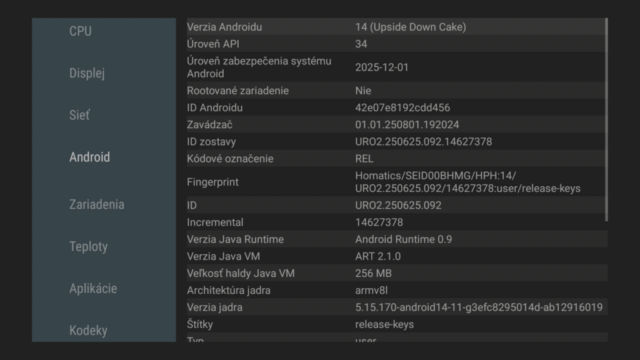
Task: Click the REL codename value
Action: click(364, 159)
